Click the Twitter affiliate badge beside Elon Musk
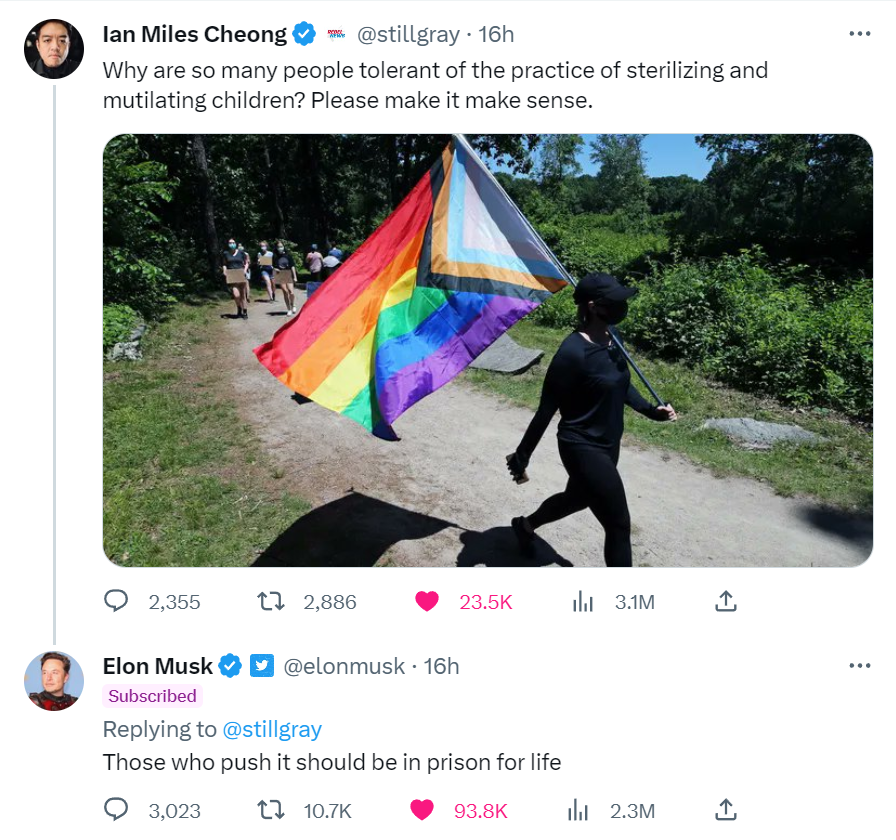Image resolution: width=896 pixels, height=840 pixels. [x=262, y=666]
